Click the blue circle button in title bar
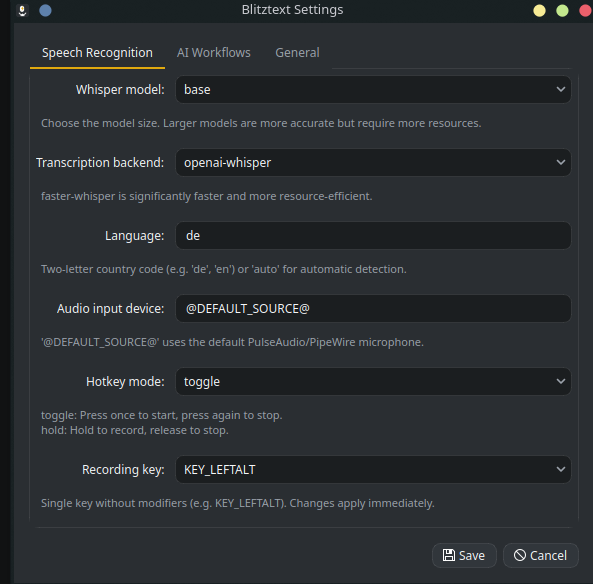593x584 pixels. coord(45,10)
